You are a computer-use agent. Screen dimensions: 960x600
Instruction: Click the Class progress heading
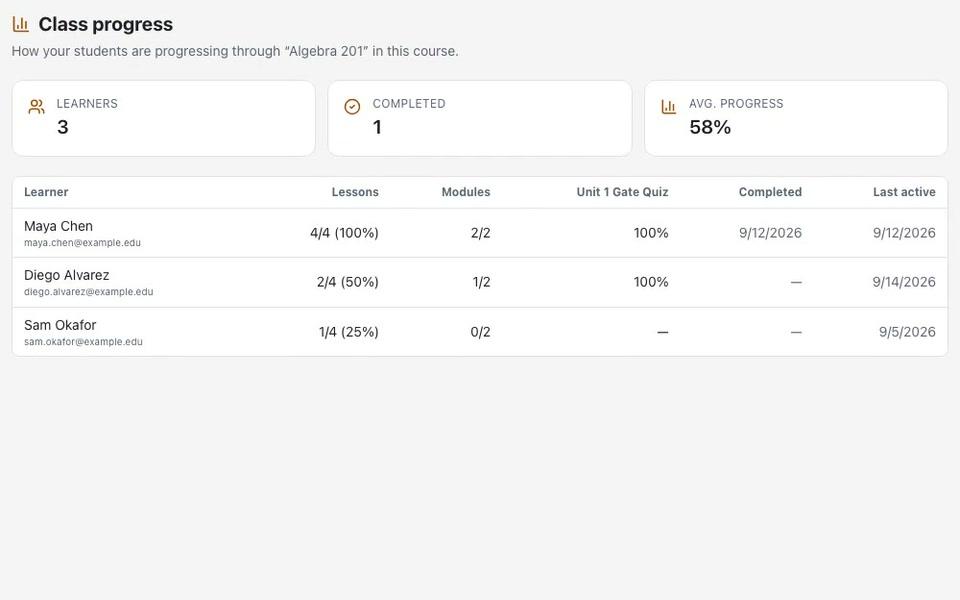(105, 24)
